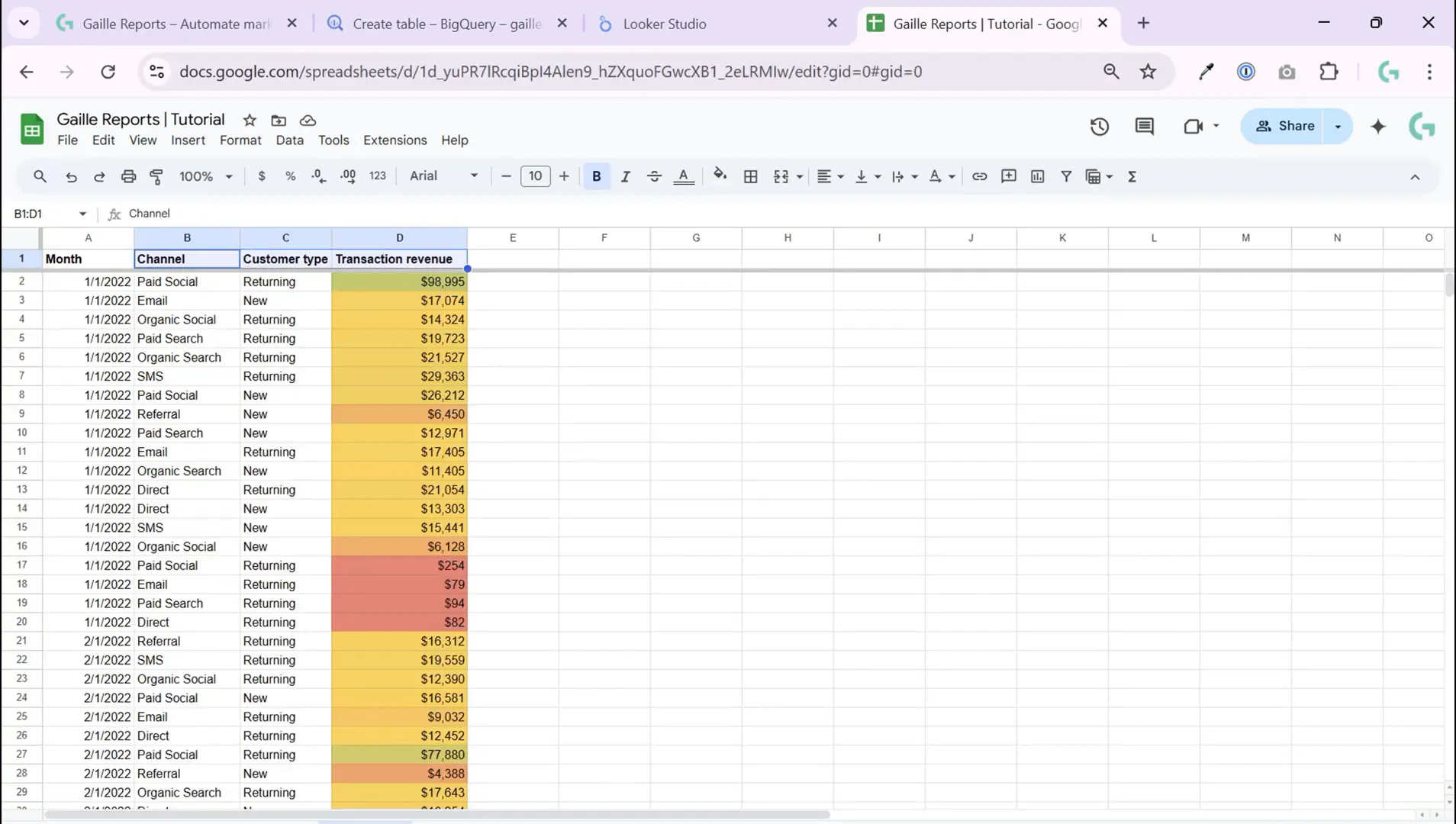Open Functions sigma icon
This screenshot has width=1456, height=824.
tap(1132, 176)
